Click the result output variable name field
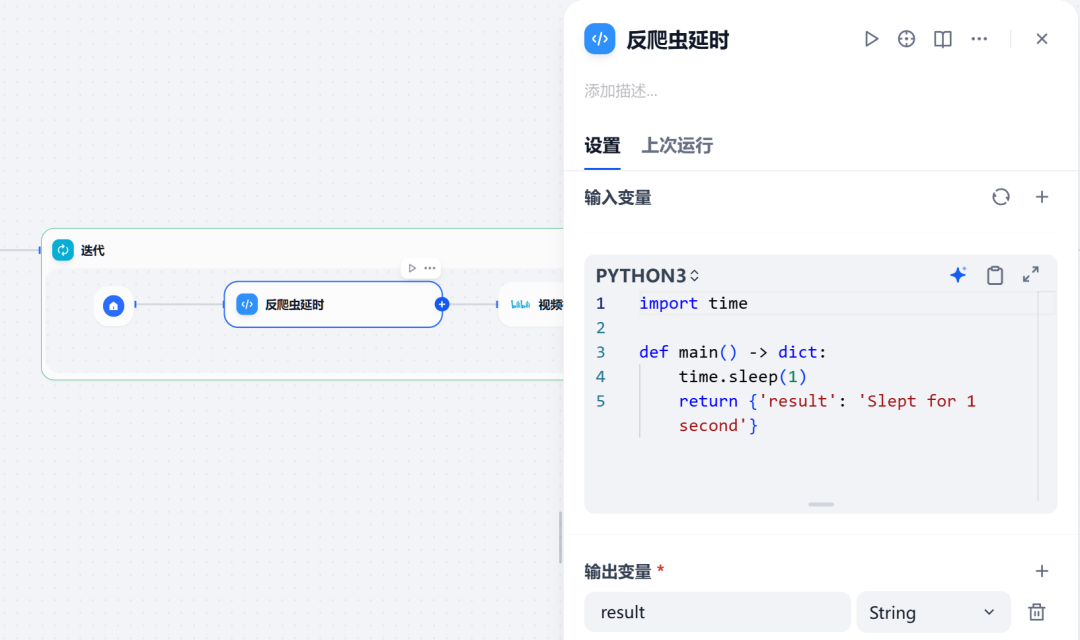The image size is (1080, 640). [717, 612]
